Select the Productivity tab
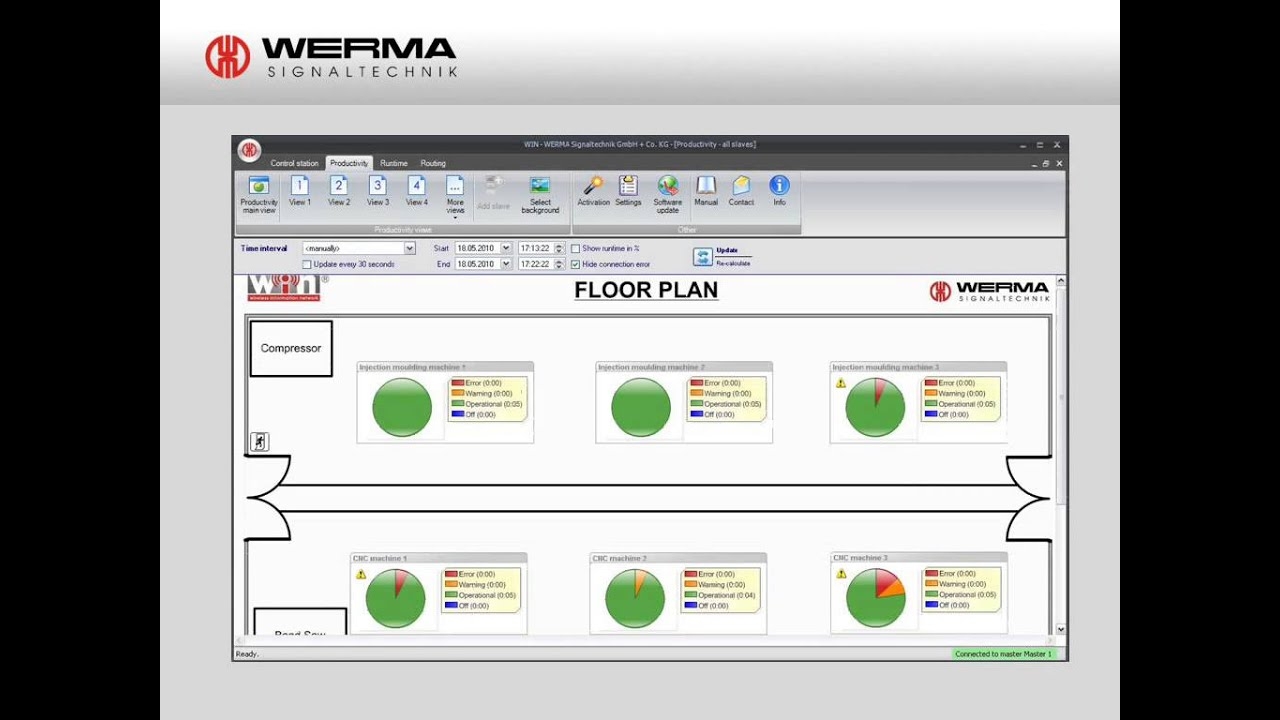This screenshot has width=1280, height=720. tap(349, 163)
